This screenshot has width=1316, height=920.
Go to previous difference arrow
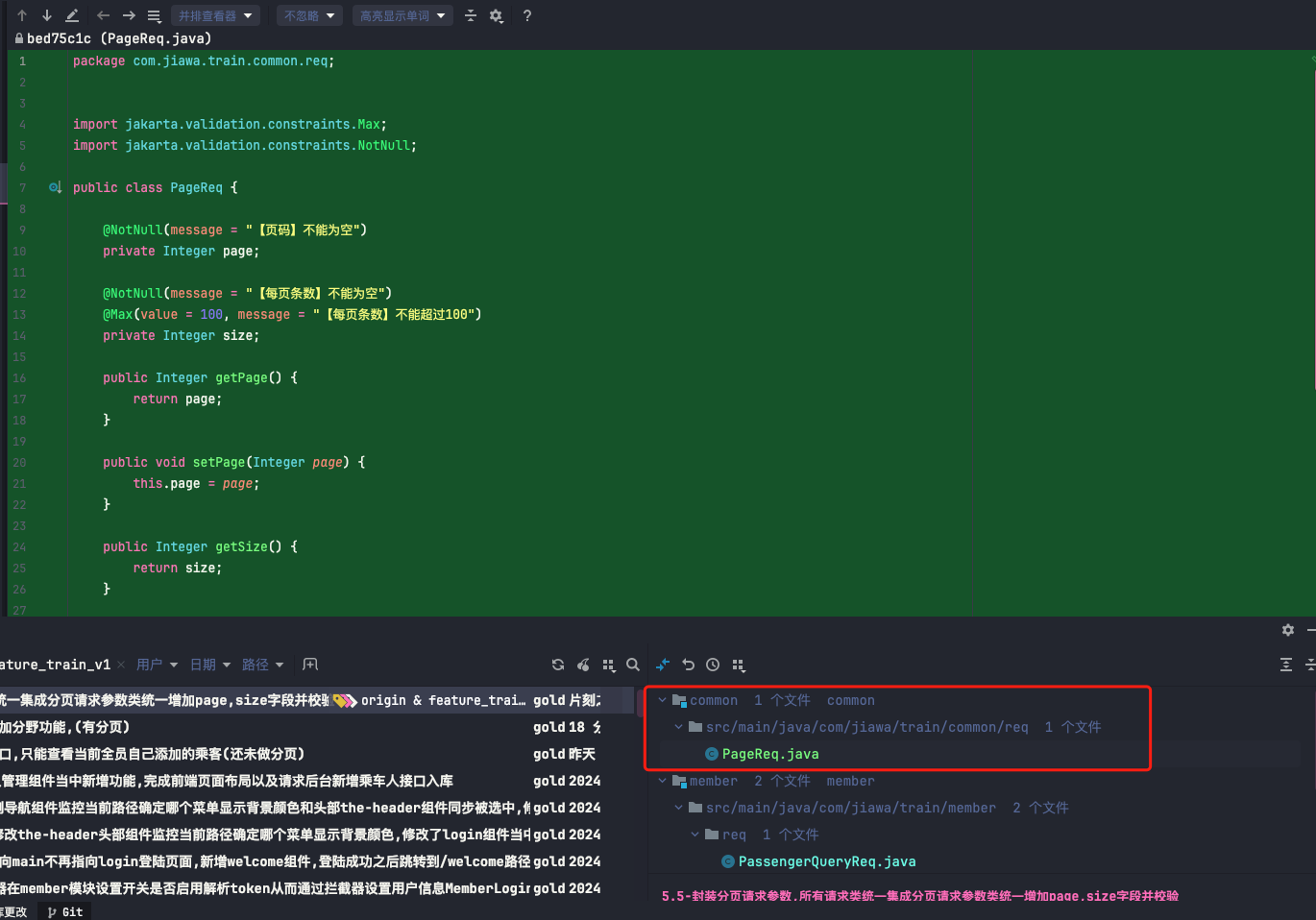click(22, 15)
